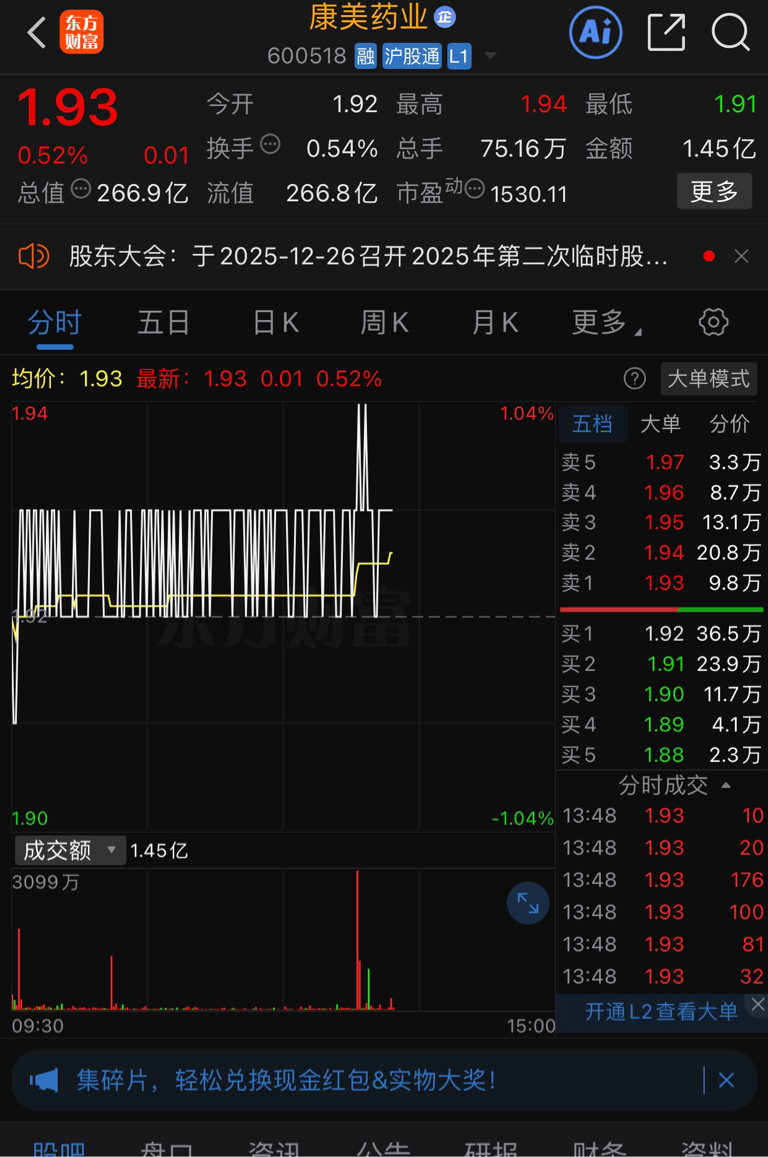
Task: Tap the info icon next to 市盈
Action: coord(475,190)
